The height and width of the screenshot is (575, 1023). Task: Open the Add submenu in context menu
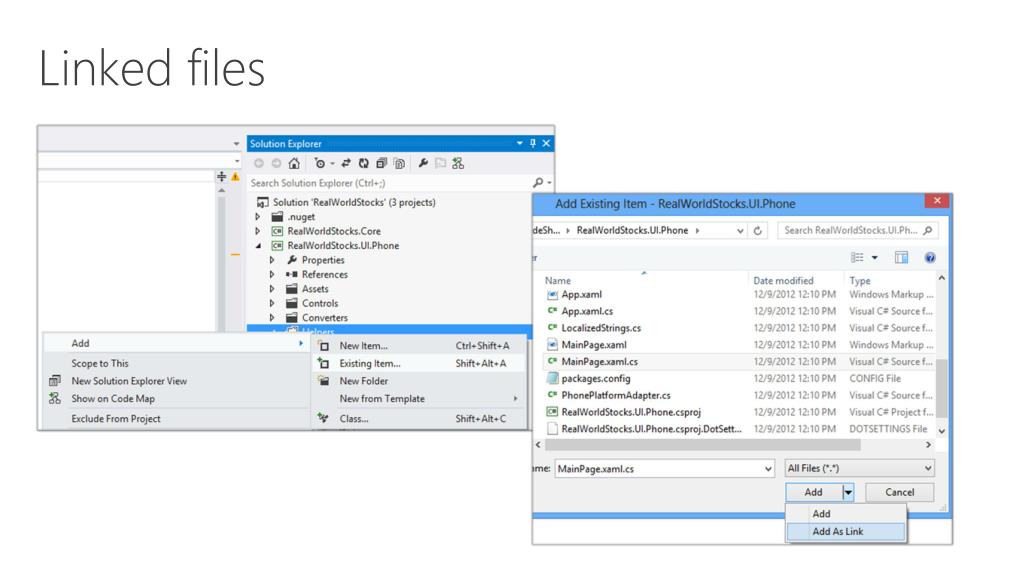pyautogui.click(x=176, y=343)
